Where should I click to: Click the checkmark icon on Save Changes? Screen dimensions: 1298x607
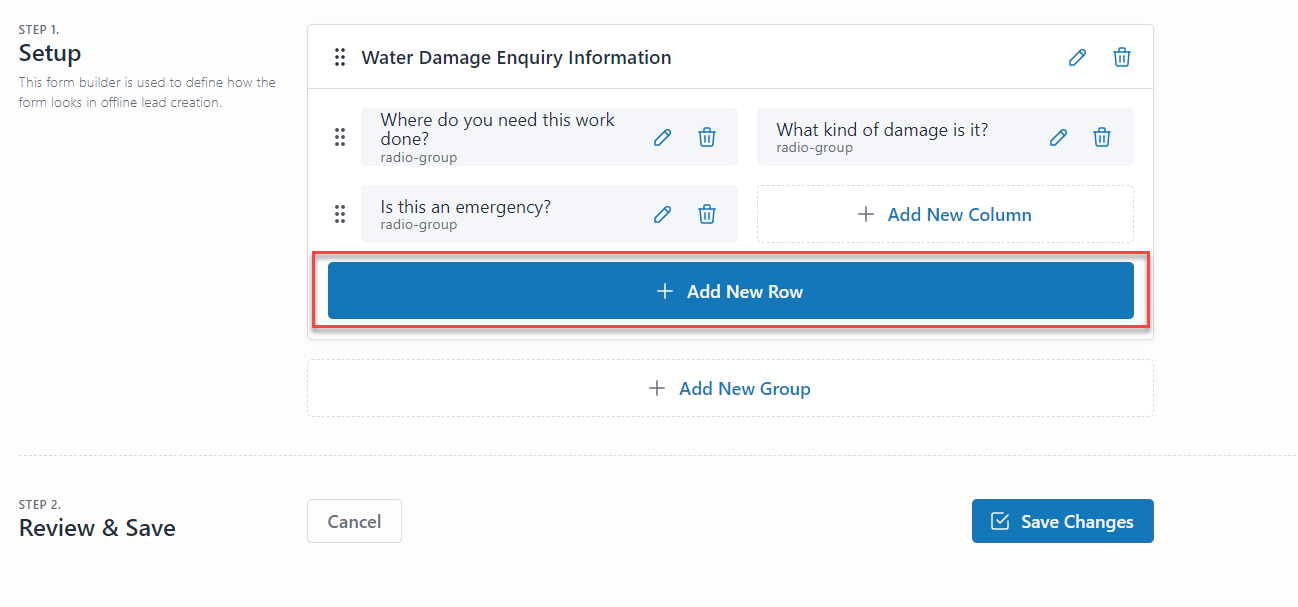point(1000,520)
